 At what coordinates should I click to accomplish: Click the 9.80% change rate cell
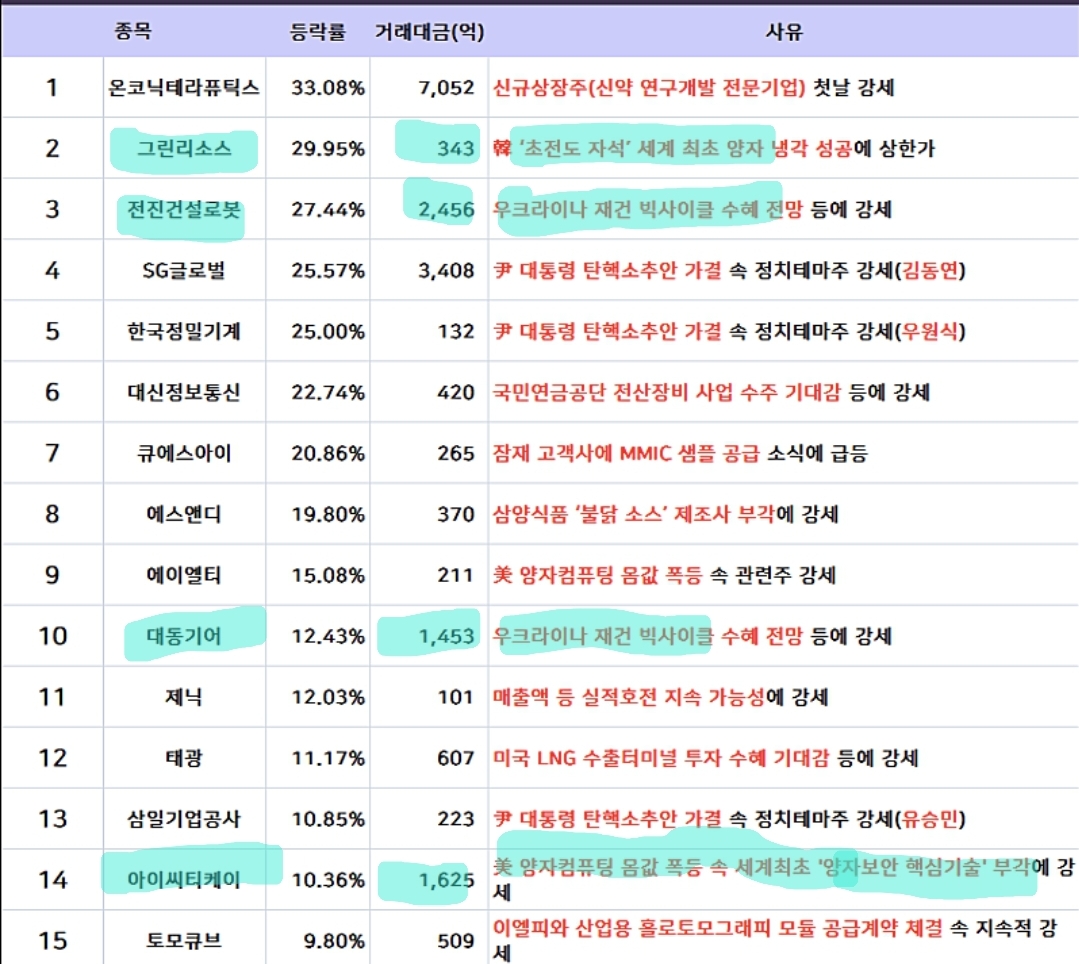[x=334, y=941]
